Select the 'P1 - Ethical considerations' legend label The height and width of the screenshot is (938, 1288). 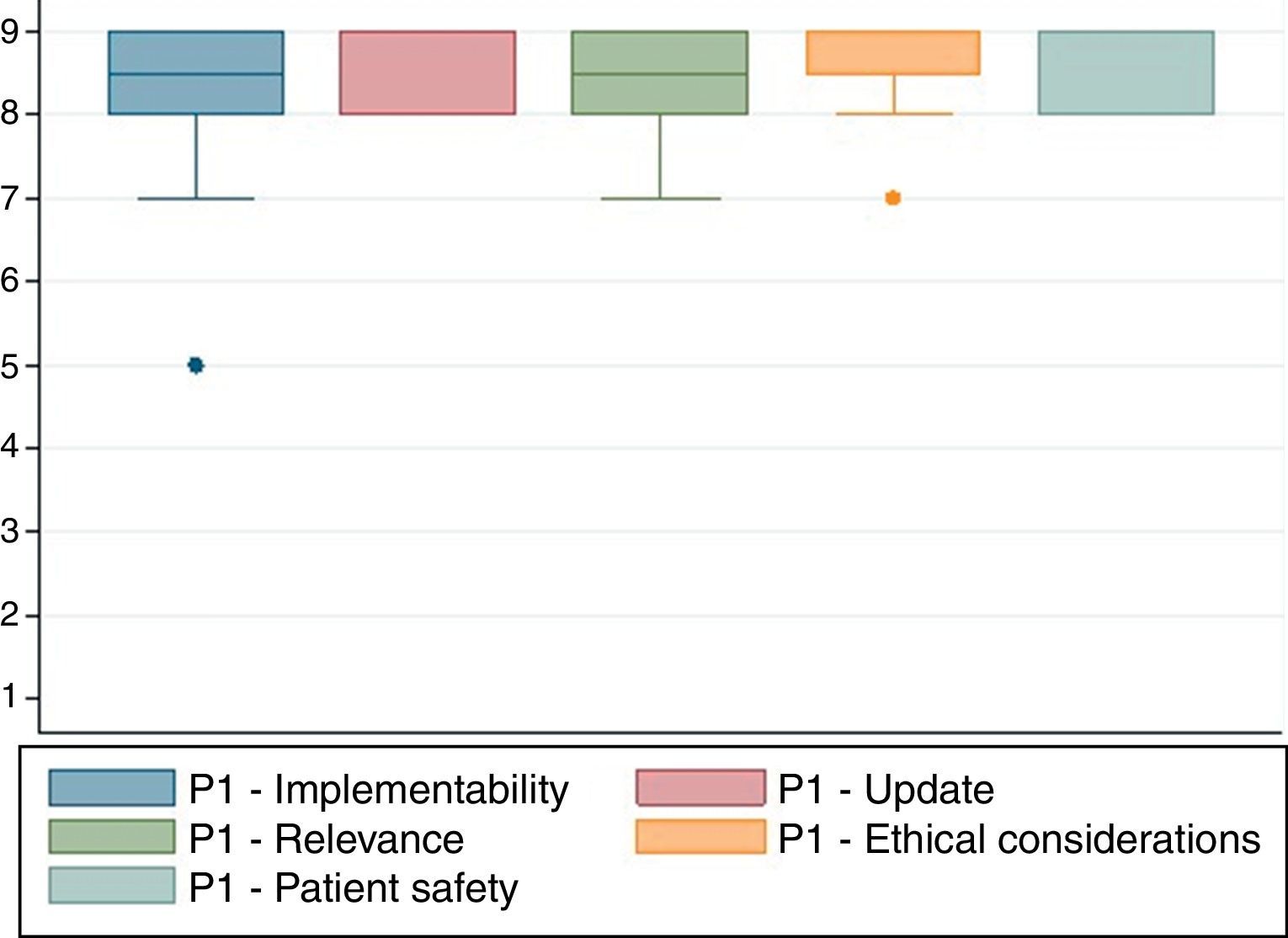(1019, 839)
